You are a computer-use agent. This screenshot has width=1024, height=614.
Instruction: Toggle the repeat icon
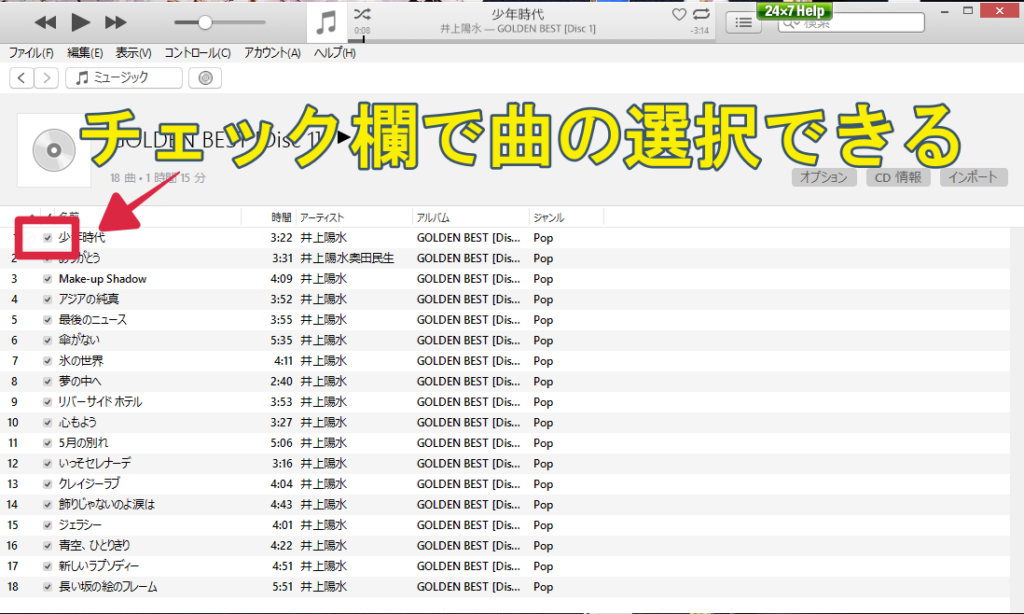701,14
